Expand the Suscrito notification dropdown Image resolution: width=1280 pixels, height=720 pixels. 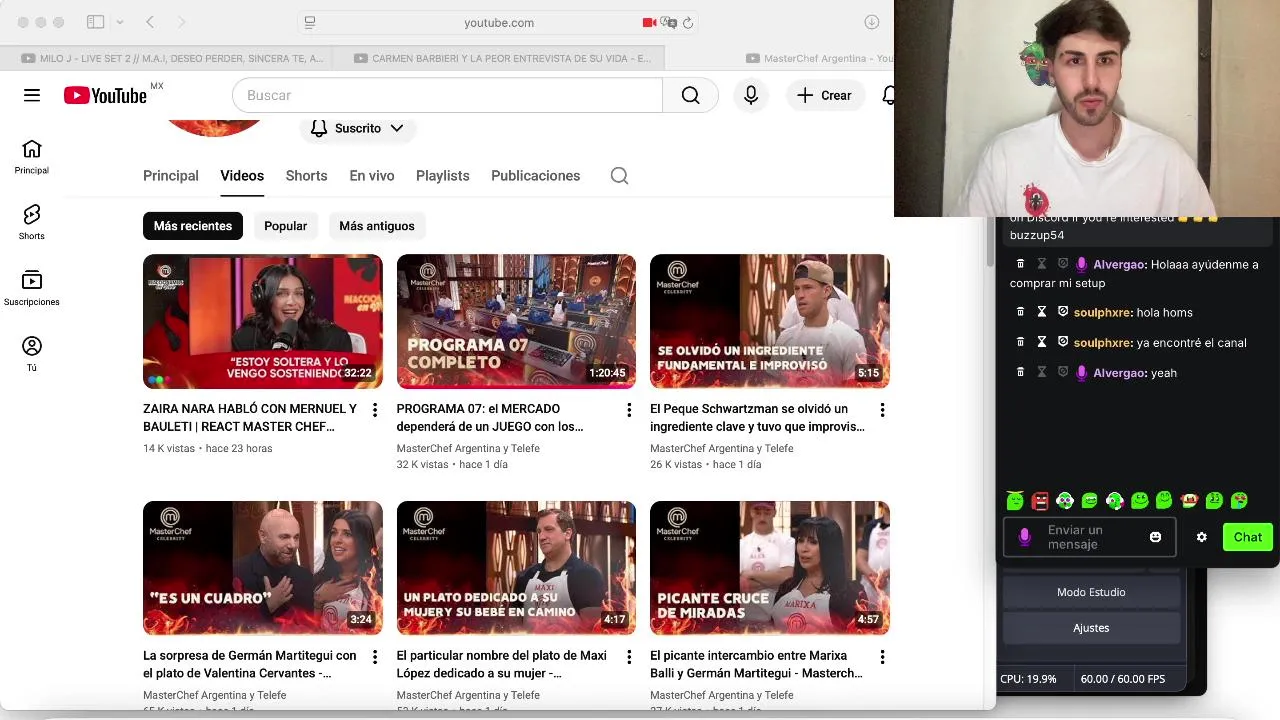[357, 128]
